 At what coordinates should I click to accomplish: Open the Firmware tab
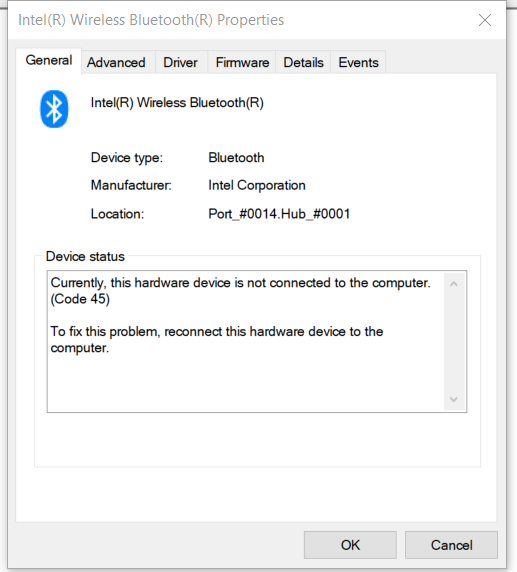(242, 62)
